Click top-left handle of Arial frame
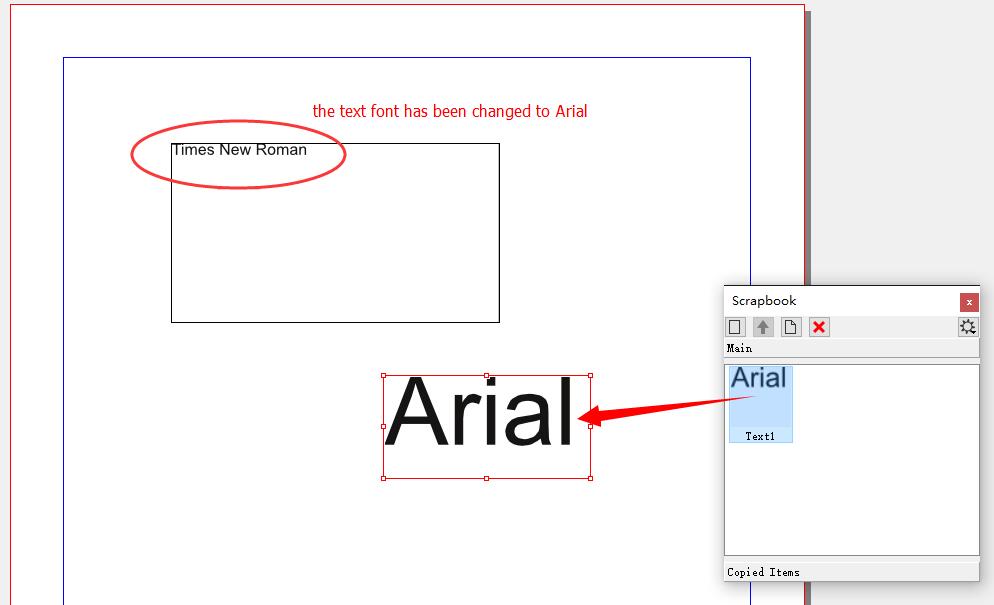The image size is (994, 605). click(384, 376)
